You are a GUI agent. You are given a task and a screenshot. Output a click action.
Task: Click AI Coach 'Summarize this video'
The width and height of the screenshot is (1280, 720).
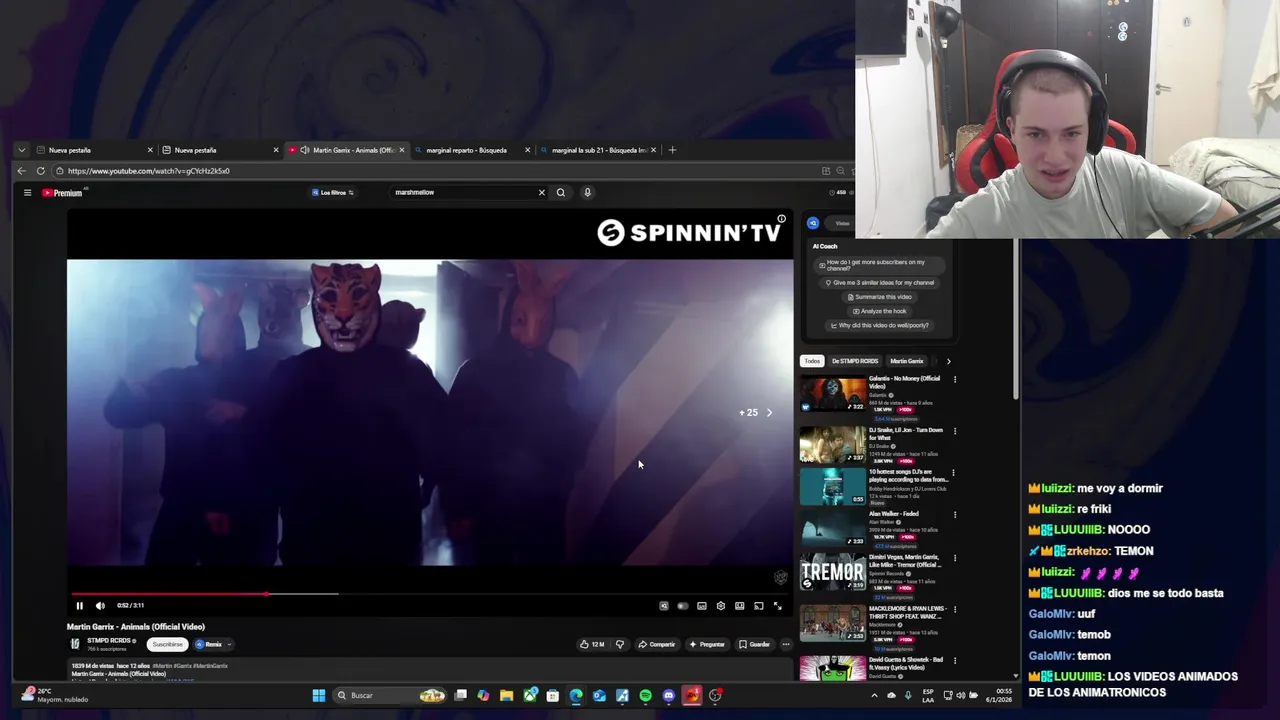pyautogui.click(x=880, y=297)
